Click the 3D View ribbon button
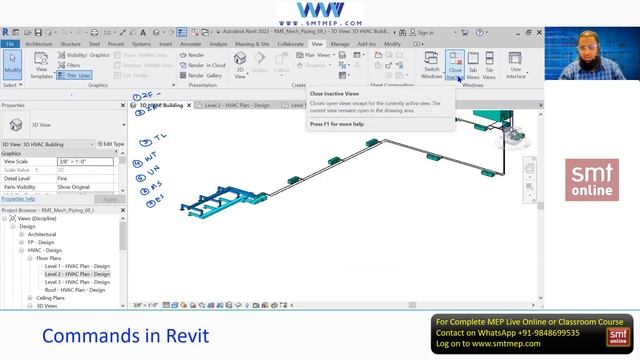Screen dimensions: 640x360 coord(240,65)
